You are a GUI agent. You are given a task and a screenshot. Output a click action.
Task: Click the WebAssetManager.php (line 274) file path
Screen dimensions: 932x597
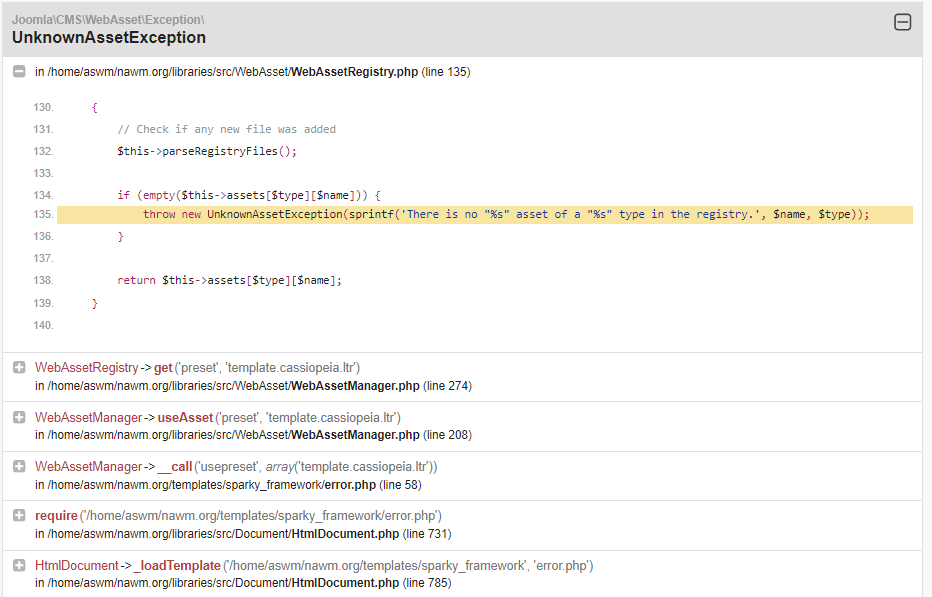(x=253, y=386)
